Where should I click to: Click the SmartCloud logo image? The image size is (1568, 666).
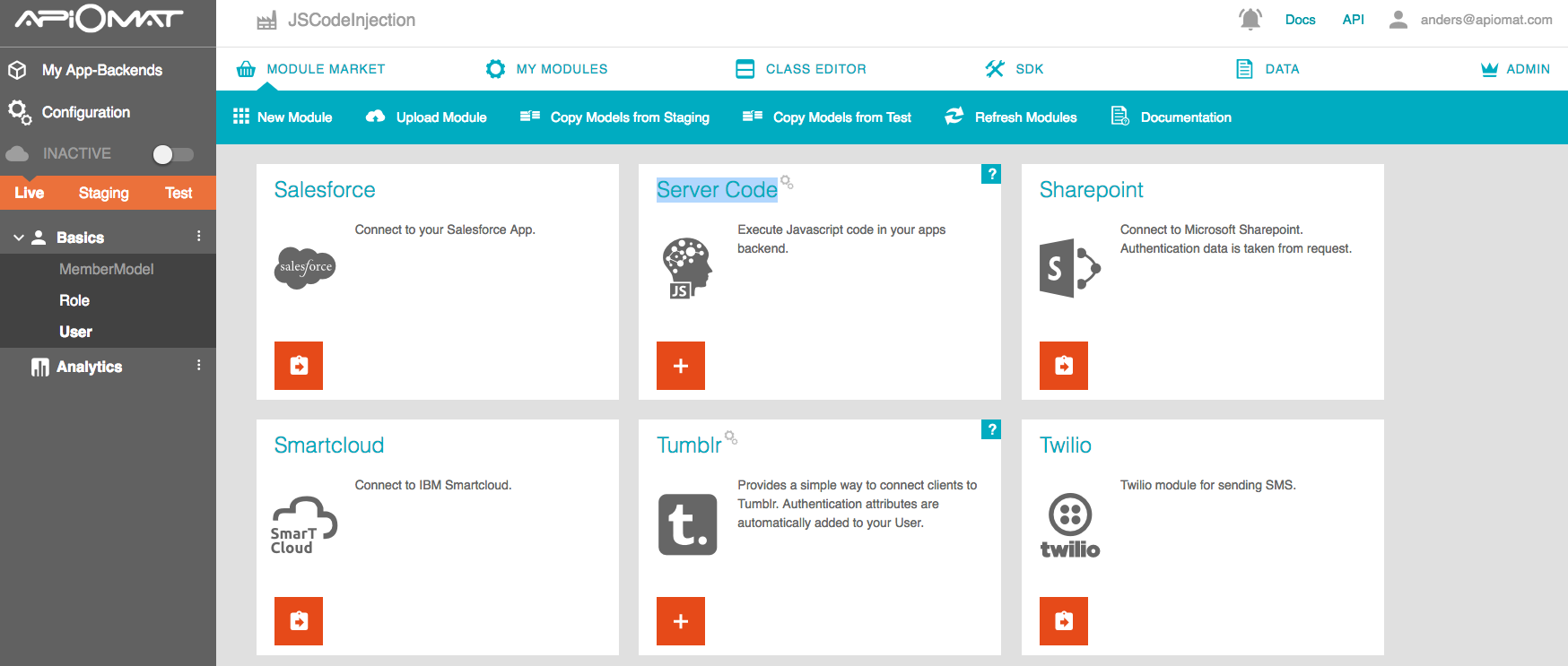tap(304, 525)
